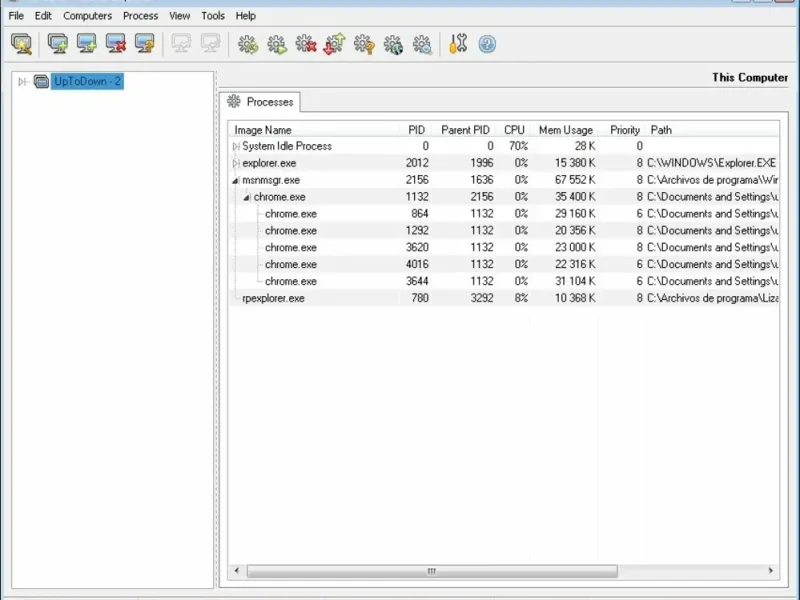Click the greyed-out connect computer icon

click(181, 44)
